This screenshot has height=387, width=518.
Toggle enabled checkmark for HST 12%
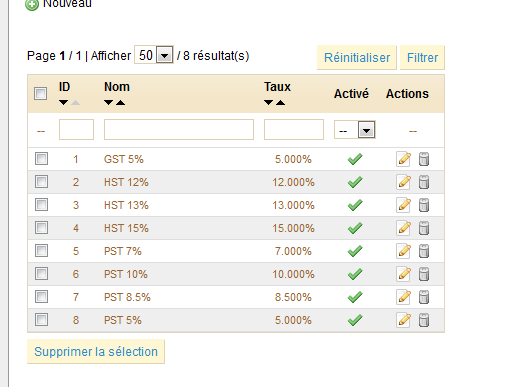pos(355,182)
